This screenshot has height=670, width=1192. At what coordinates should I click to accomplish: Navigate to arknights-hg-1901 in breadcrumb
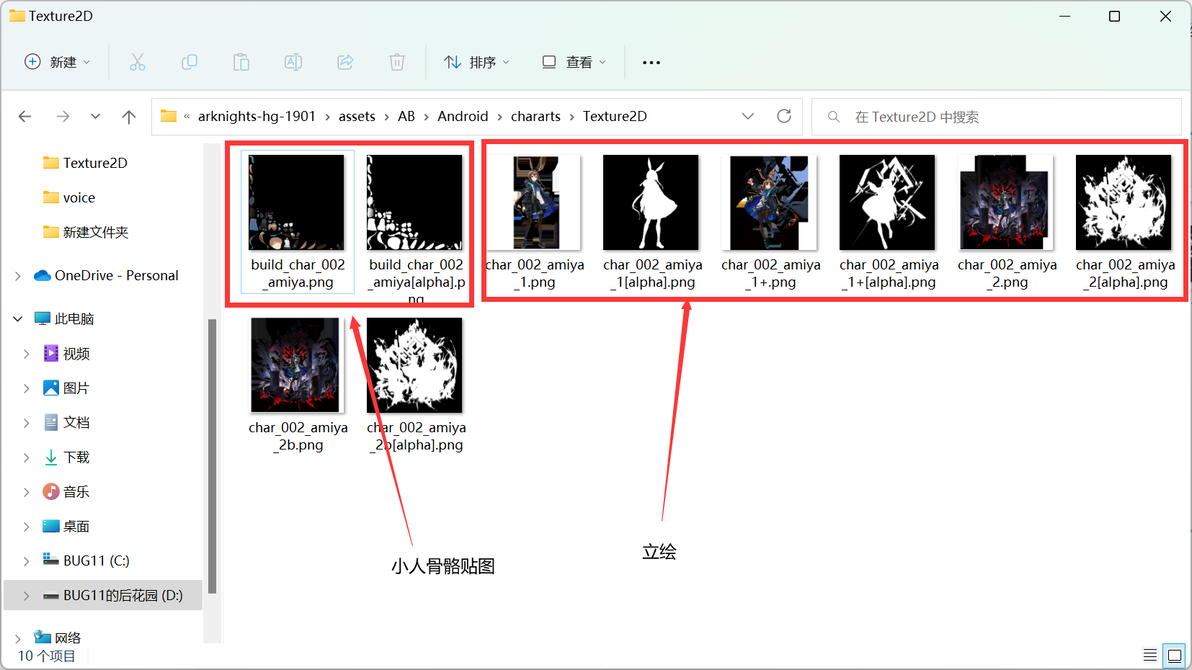click(256, 116)
